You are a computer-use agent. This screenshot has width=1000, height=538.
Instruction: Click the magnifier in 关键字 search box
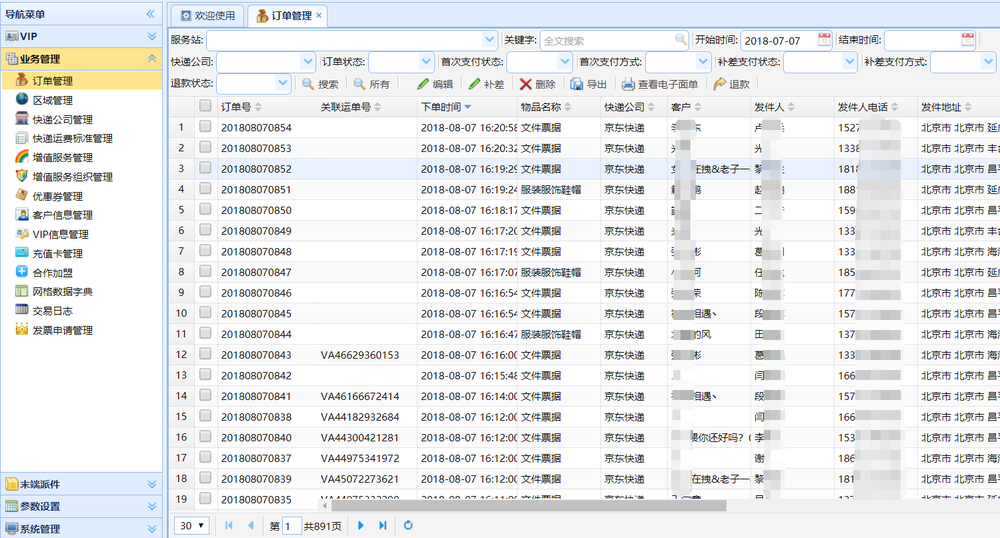[x=680, y=40]
